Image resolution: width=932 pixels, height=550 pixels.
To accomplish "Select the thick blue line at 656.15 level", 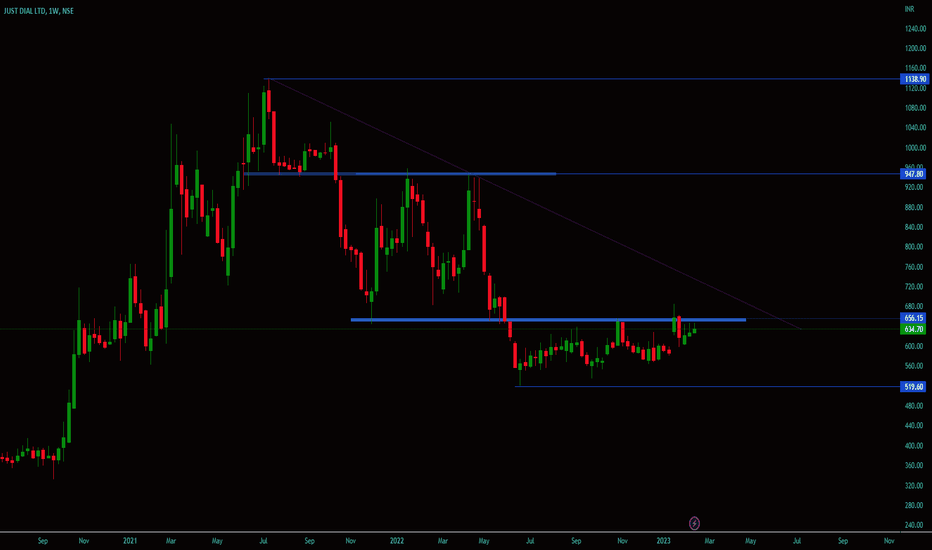I will pos(548,320).
